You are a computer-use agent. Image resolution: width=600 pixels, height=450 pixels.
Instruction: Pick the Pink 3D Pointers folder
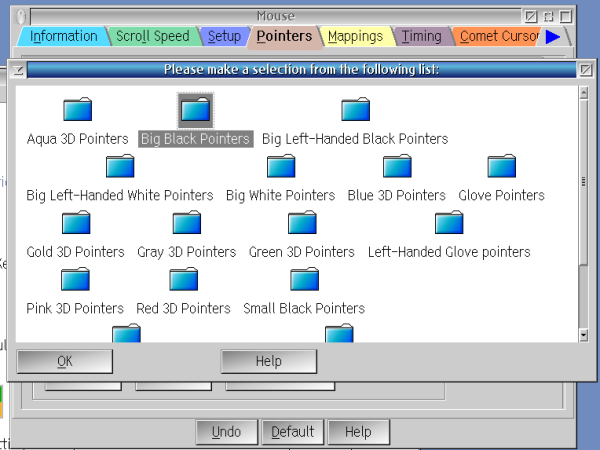76,279
